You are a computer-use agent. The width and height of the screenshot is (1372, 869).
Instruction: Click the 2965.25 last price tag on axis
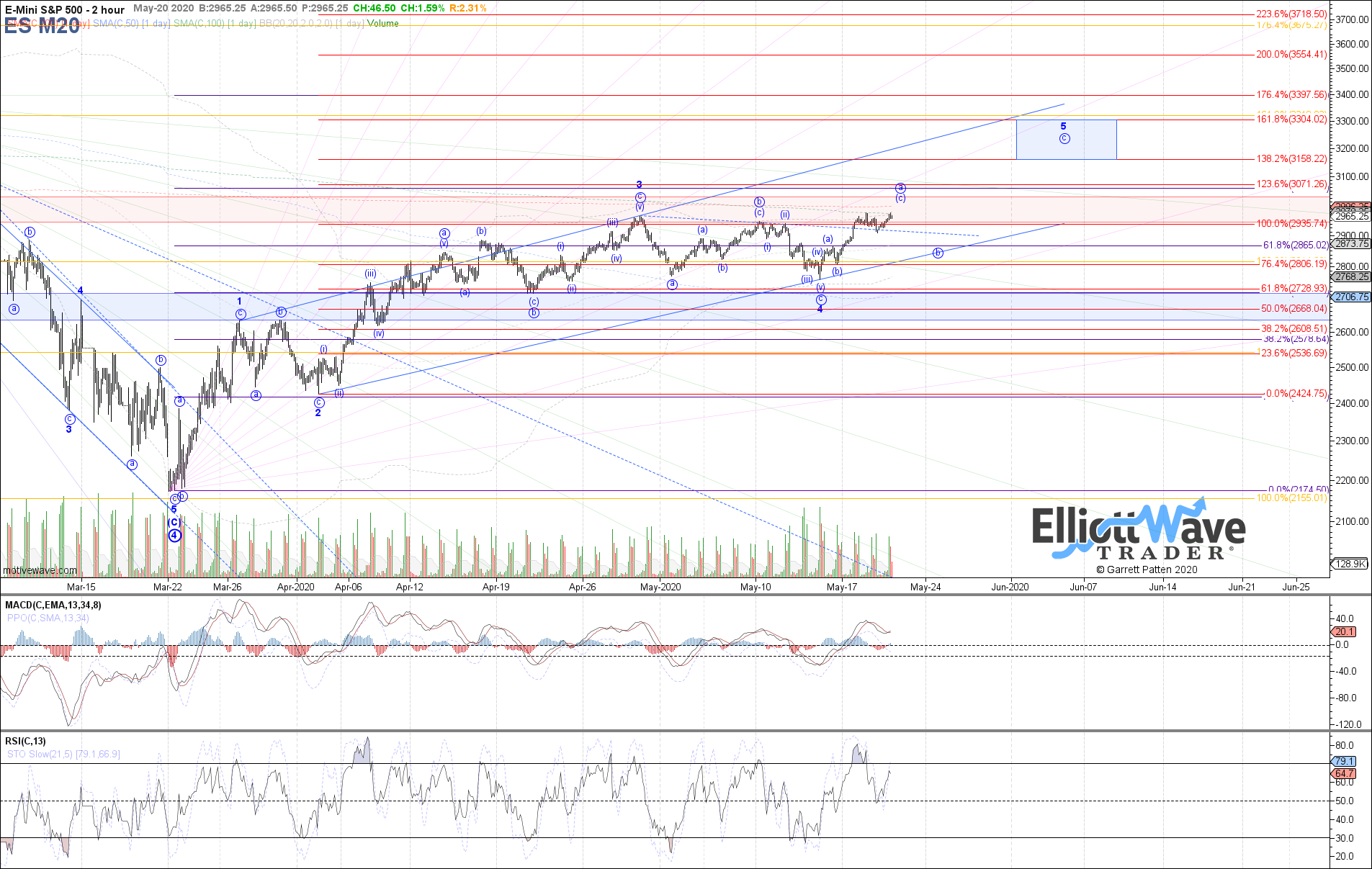click(1351, 216)
